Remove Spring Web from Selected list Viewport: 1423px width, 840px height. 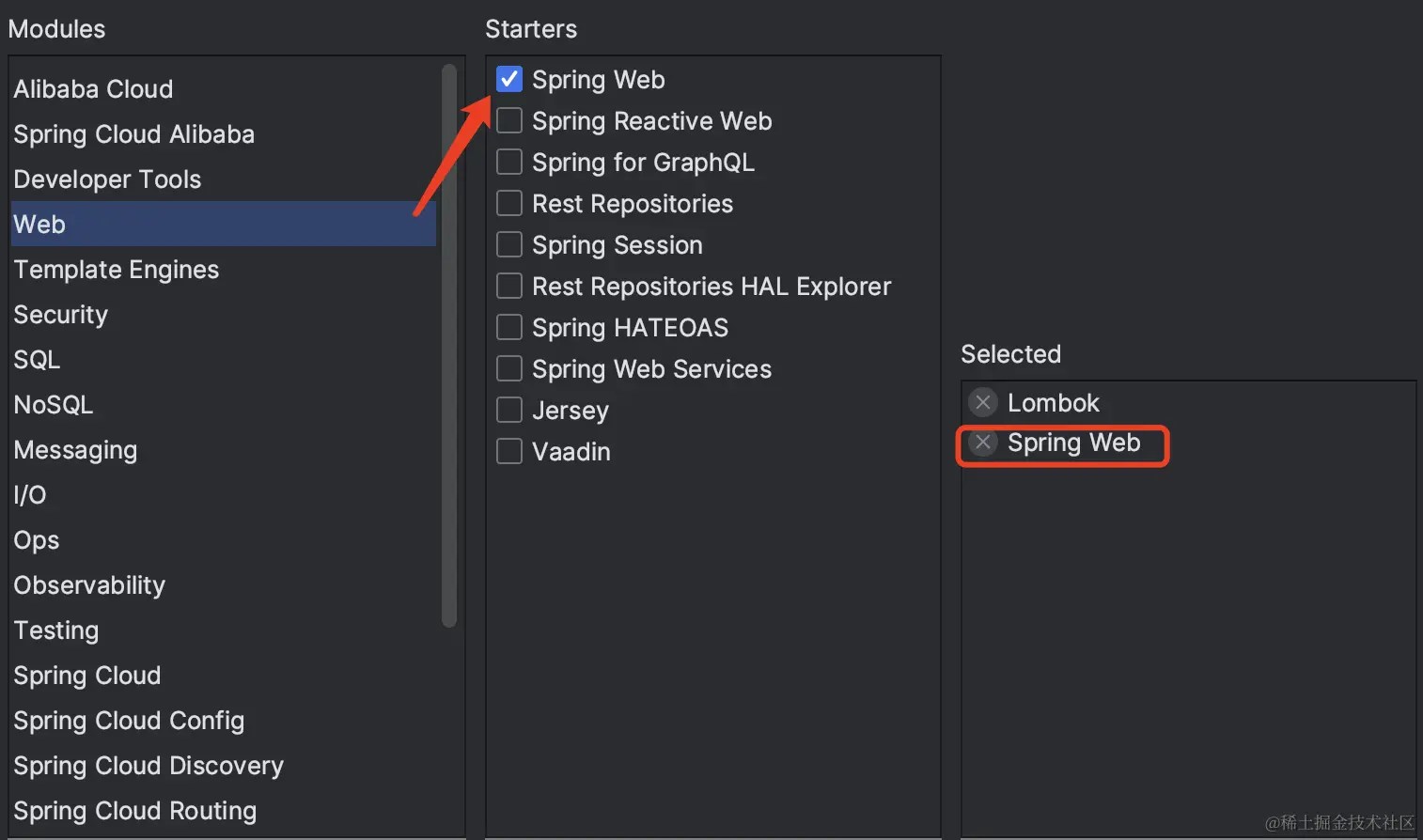(x=983, y=443)
